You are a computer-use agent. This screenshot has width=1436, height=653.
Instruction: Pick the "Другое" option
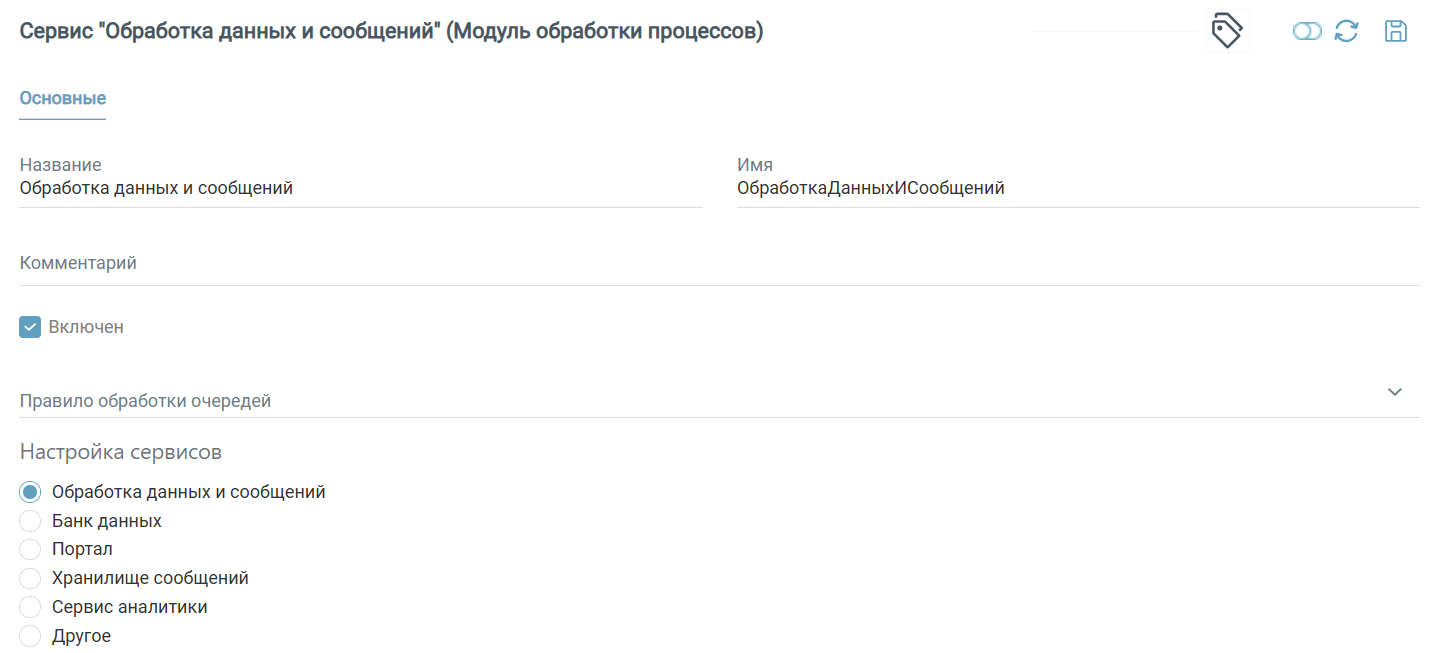pyautogui.click(x=29, y=635)
